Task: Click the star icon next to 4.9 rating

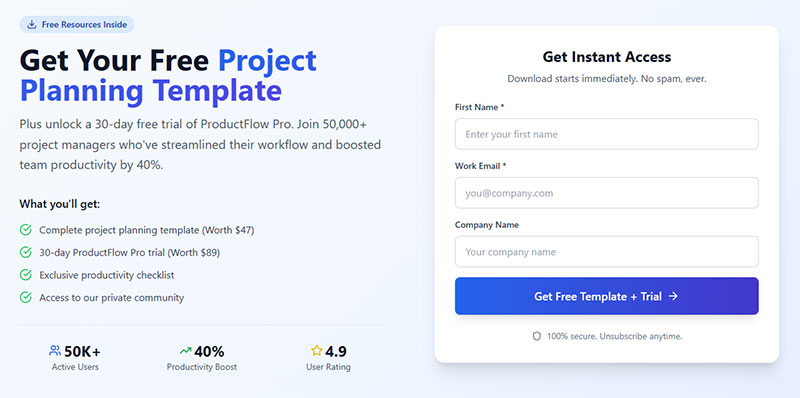Action: 317,351
